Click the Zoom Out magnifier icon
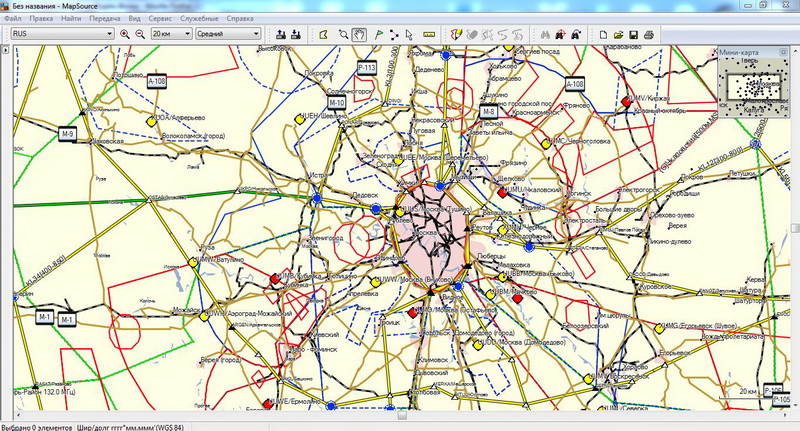Image resolution: width=800 pixels, height=431 pixels. click(x=139, y=34)
